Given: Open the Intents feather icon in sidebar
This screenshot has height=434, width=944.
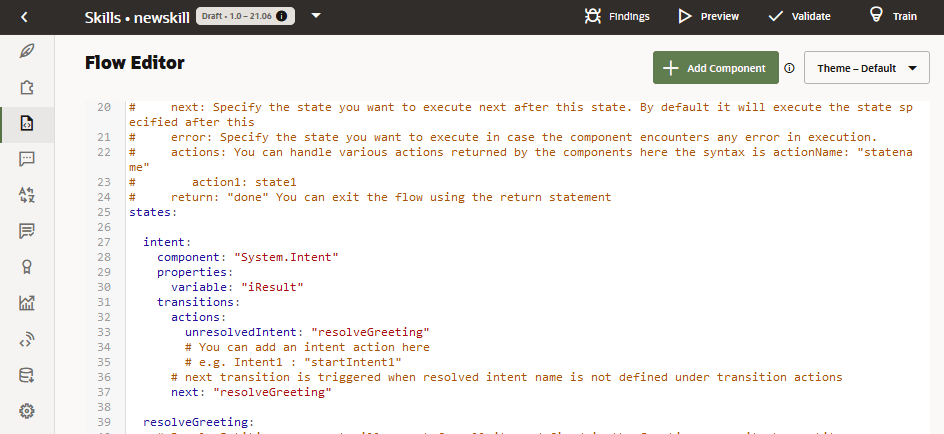Looking at the screenshot, I should pos(27,51).
